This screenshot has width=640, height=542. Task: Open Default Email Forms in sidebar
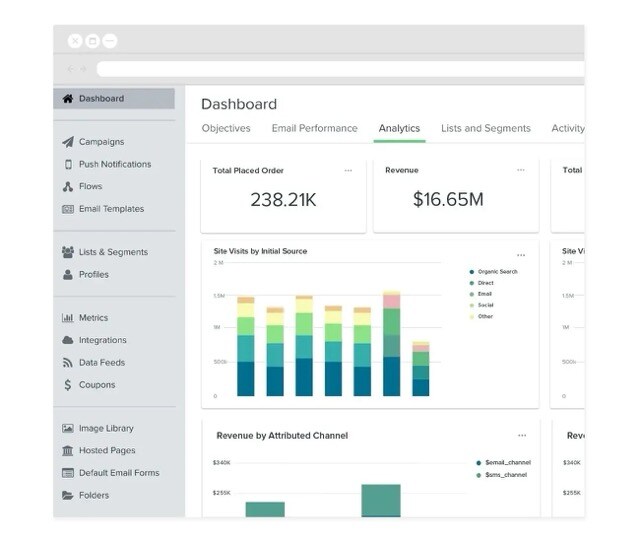(x=118, y=473)
